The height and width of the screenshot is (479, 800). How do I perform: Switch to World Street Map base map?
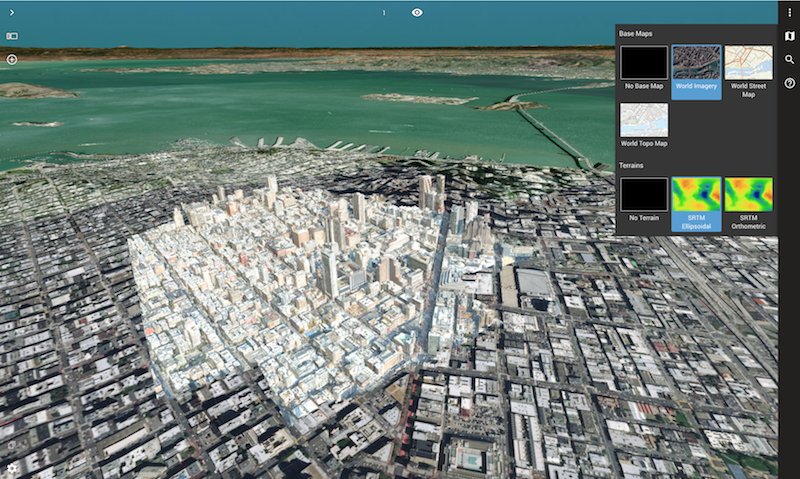click(748, 62)
